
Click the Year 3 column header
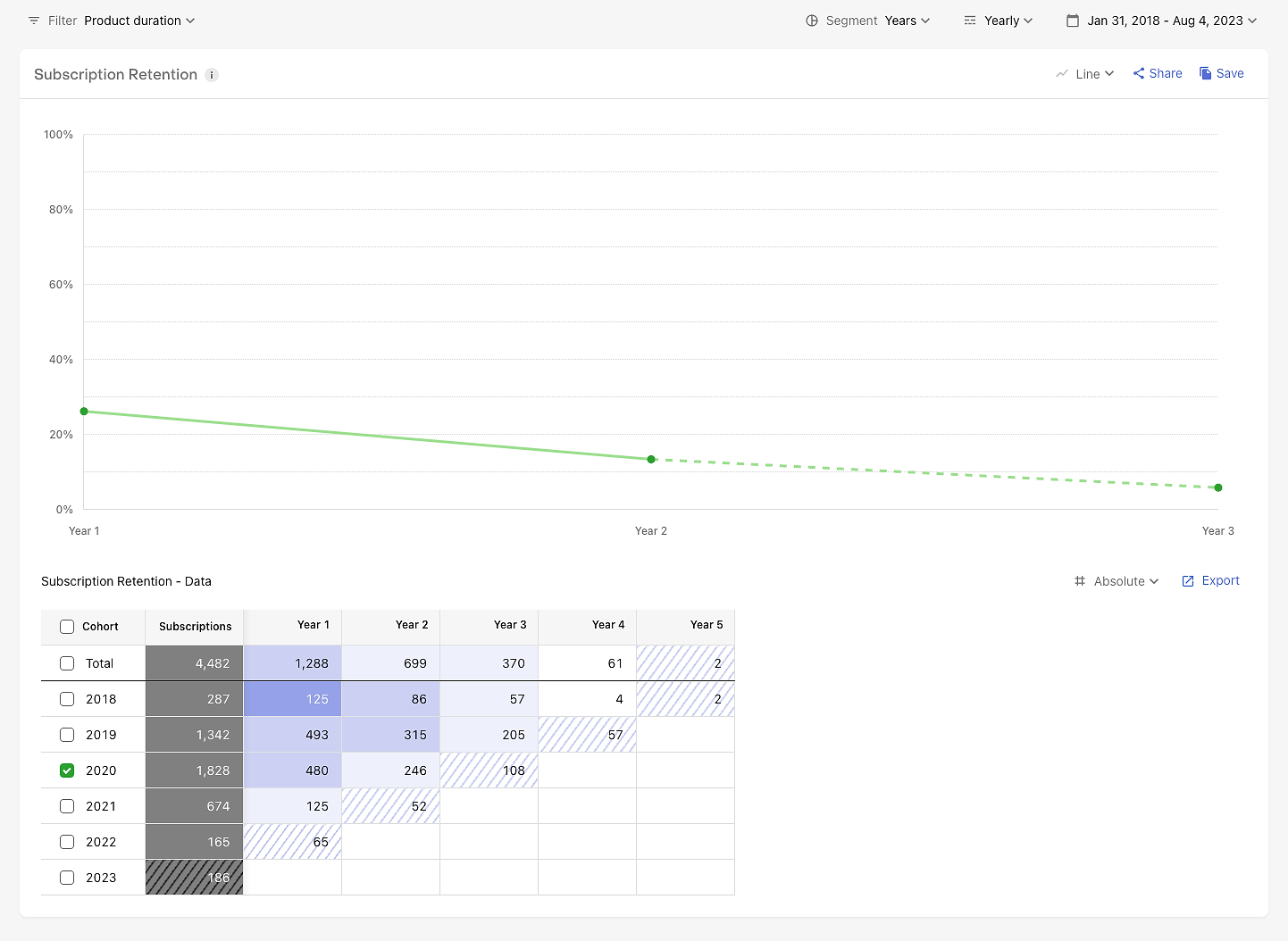tap(489, 627)
